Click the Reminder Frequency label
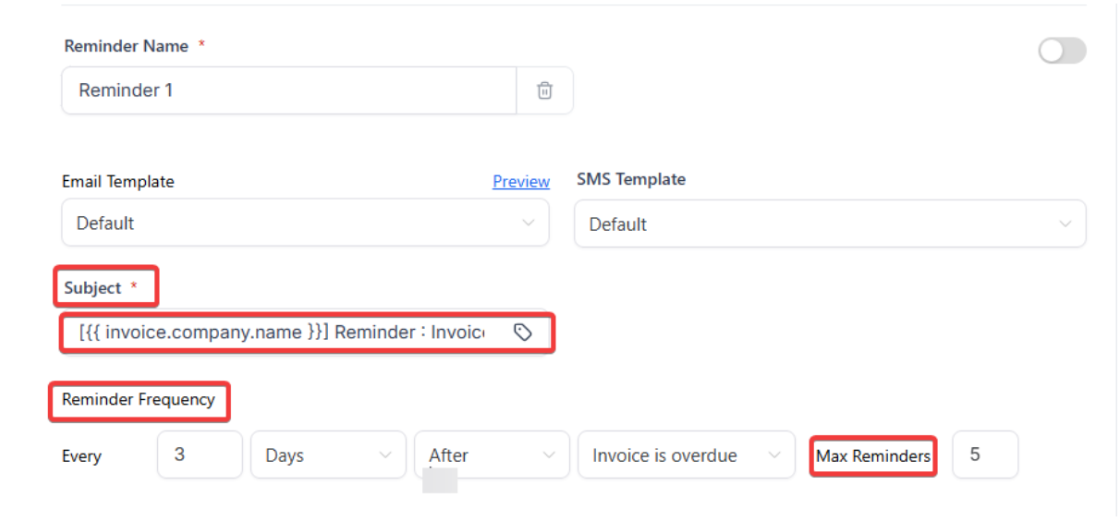Viewport: 1118px width, 521px height. click(139, 400)
